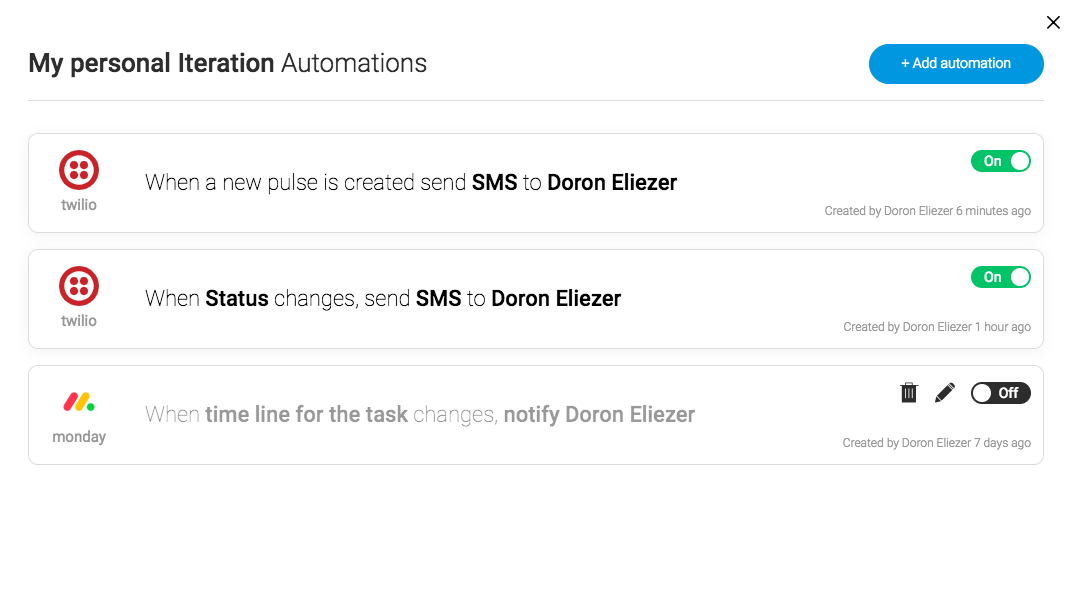Click the monday logo icon
Viewport: 1073px width, 591px height.
(x=79, y=402)
